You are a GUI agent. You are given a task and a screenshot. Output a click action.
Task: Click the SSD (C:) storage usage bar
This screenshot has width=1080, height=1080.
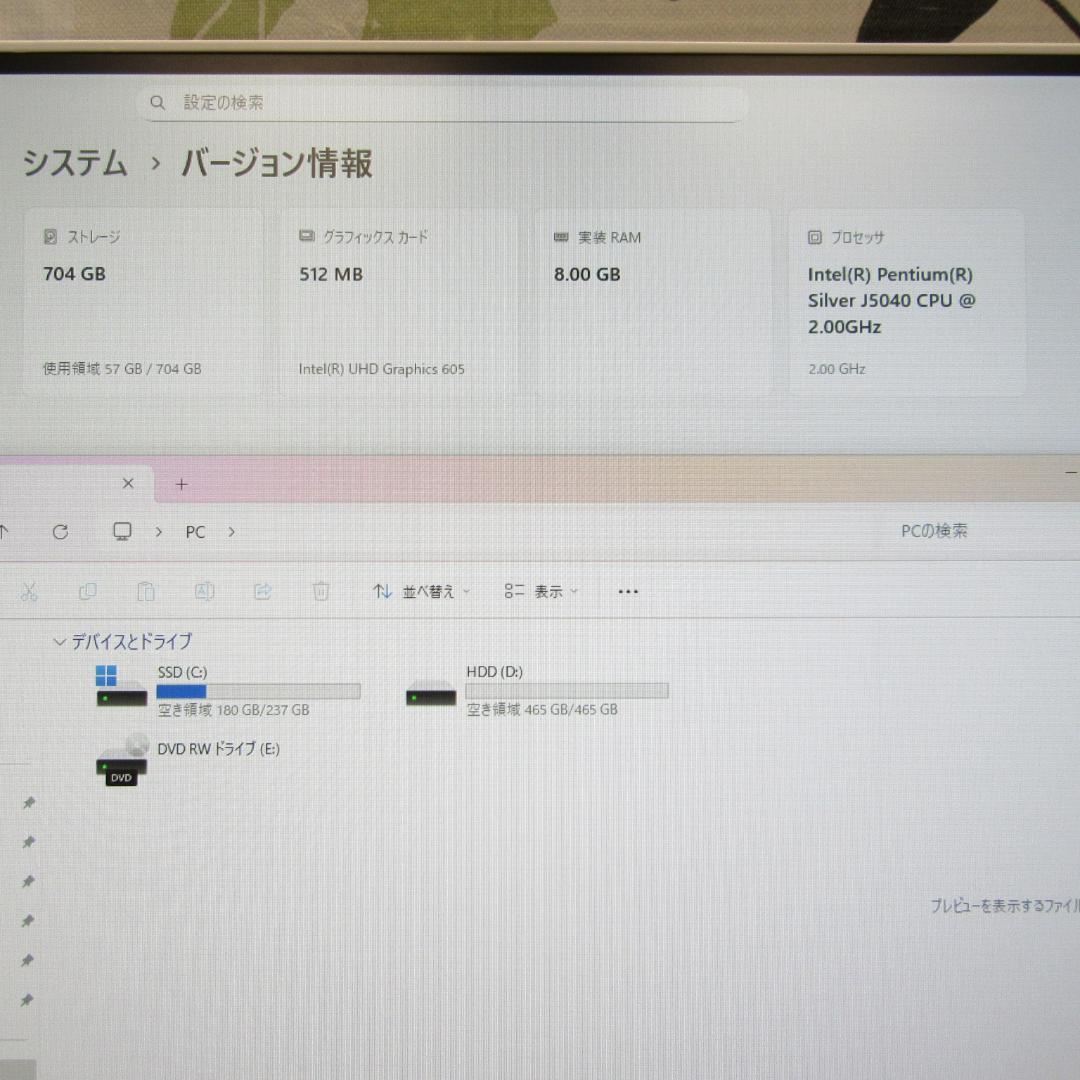coord(258,690)
